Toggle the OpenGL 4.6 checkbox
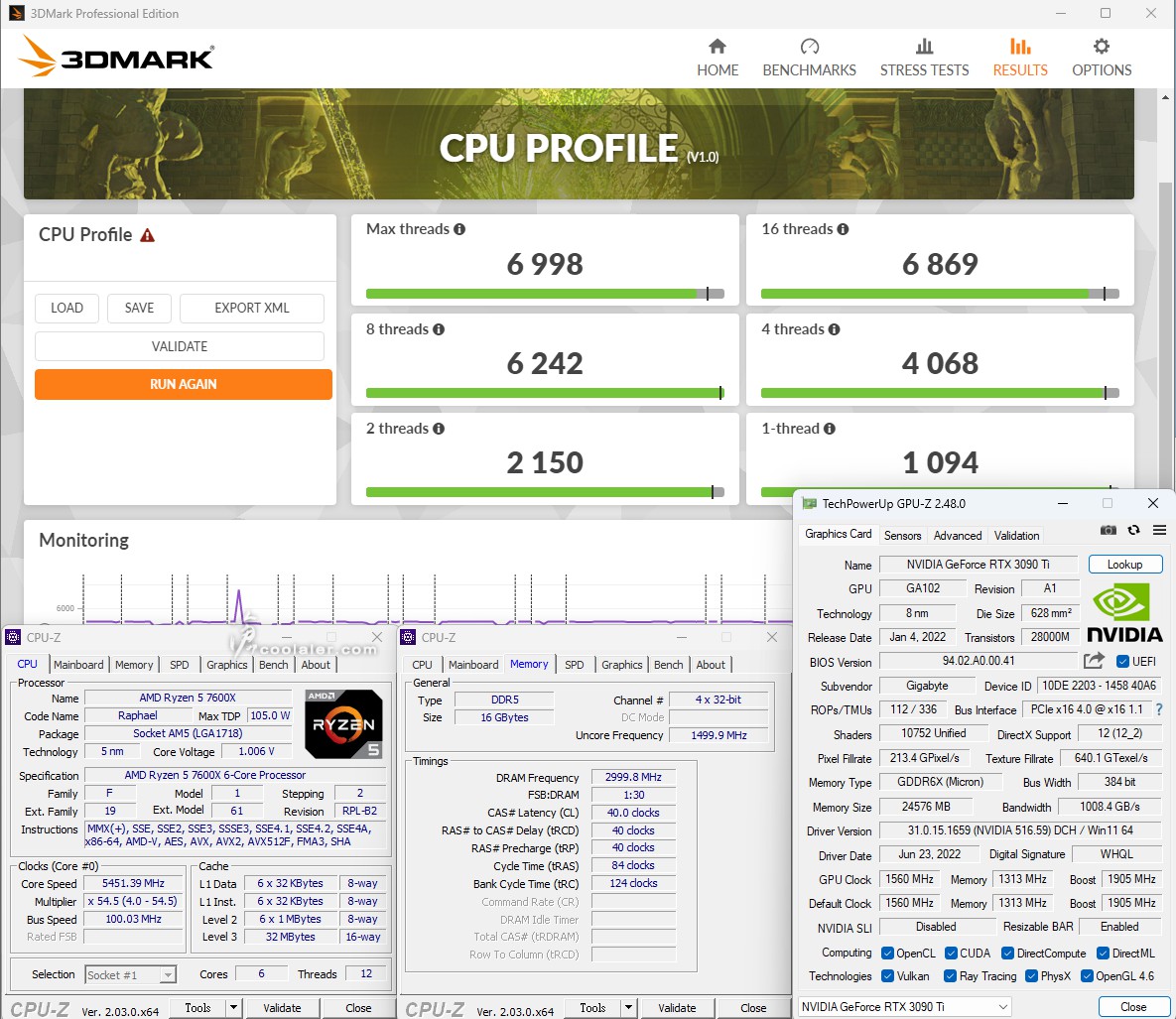This screenshot has height=1019, width=1176. click(1087, 975)
